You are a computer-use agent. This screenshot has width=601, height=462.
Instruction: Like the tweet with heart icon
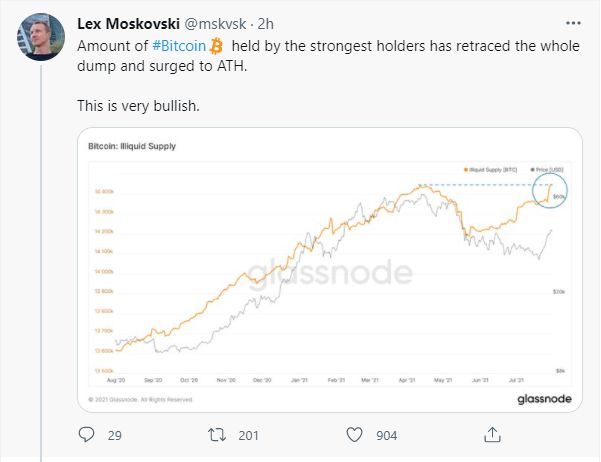[354, 435]
